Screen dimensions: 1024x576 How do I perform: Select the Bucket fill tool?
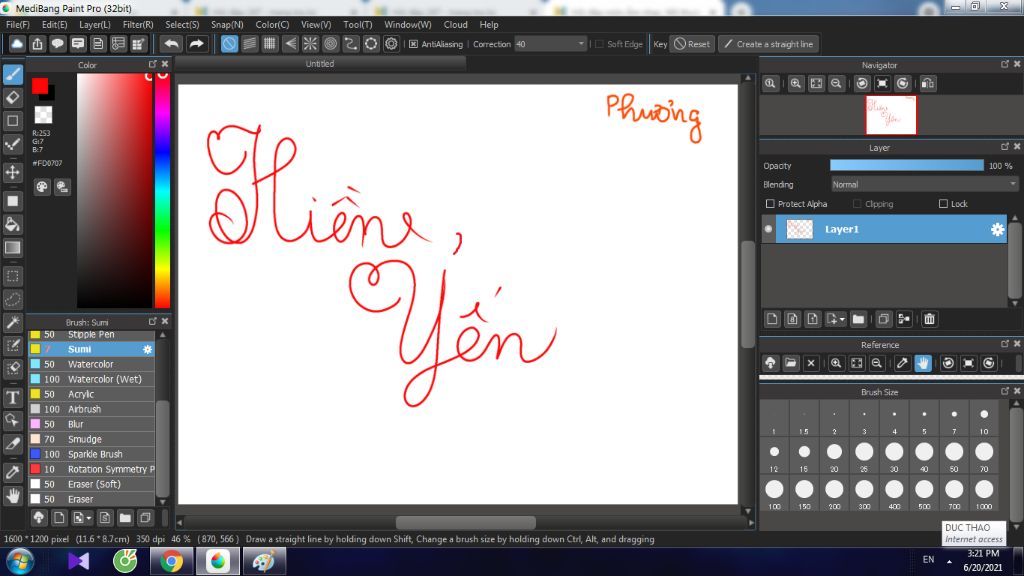(x=12, y=225)
